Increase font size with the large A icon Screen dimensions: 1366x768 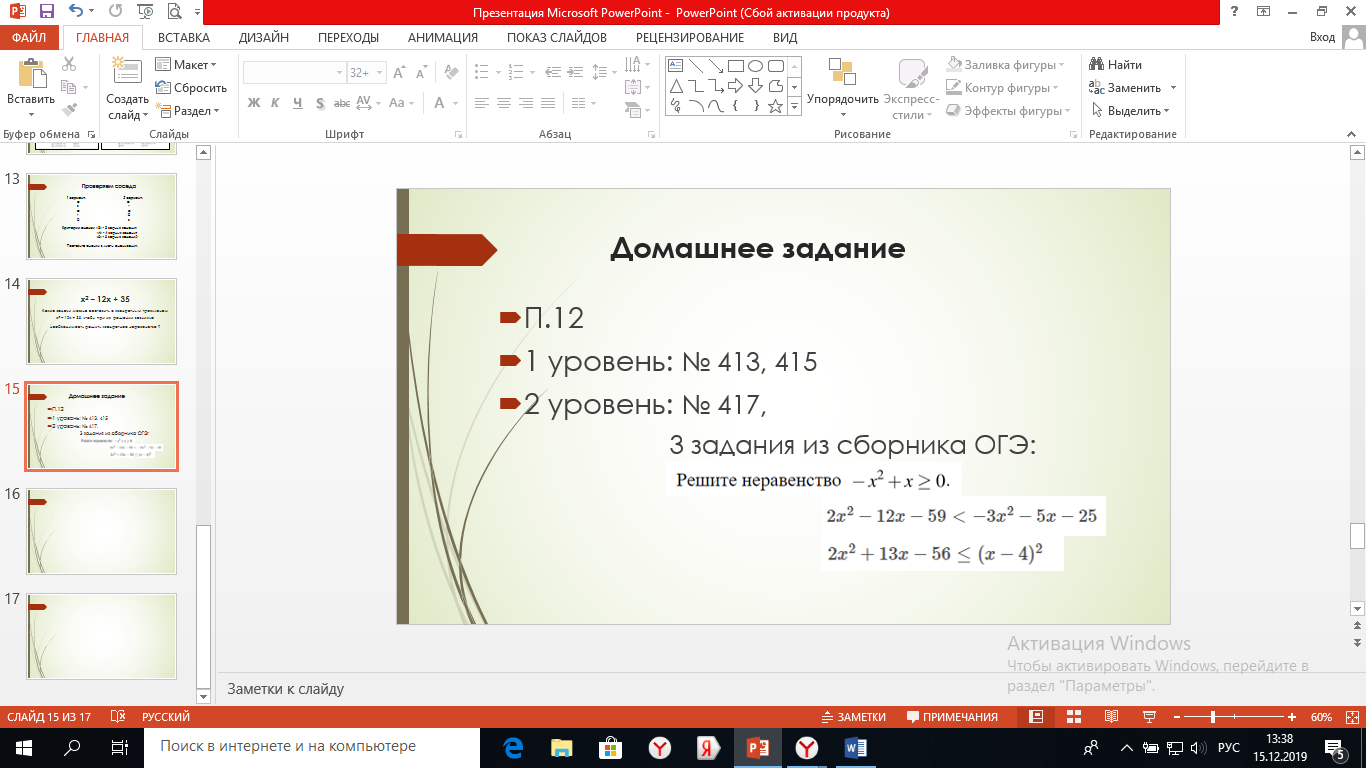400,73
